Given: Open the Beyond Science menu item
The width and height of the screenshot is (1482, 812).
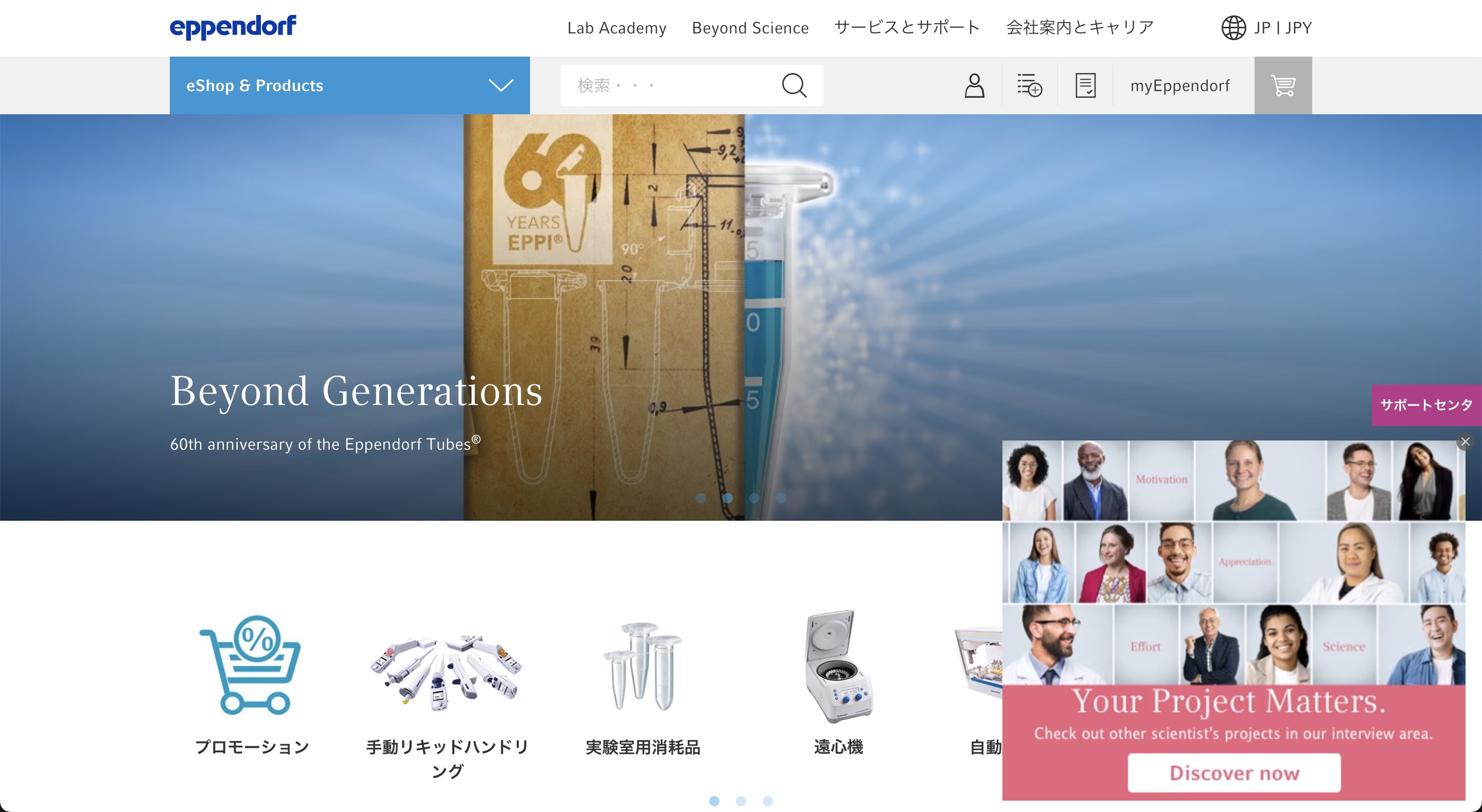Looking at the screenshot, I should click(750, 28).
